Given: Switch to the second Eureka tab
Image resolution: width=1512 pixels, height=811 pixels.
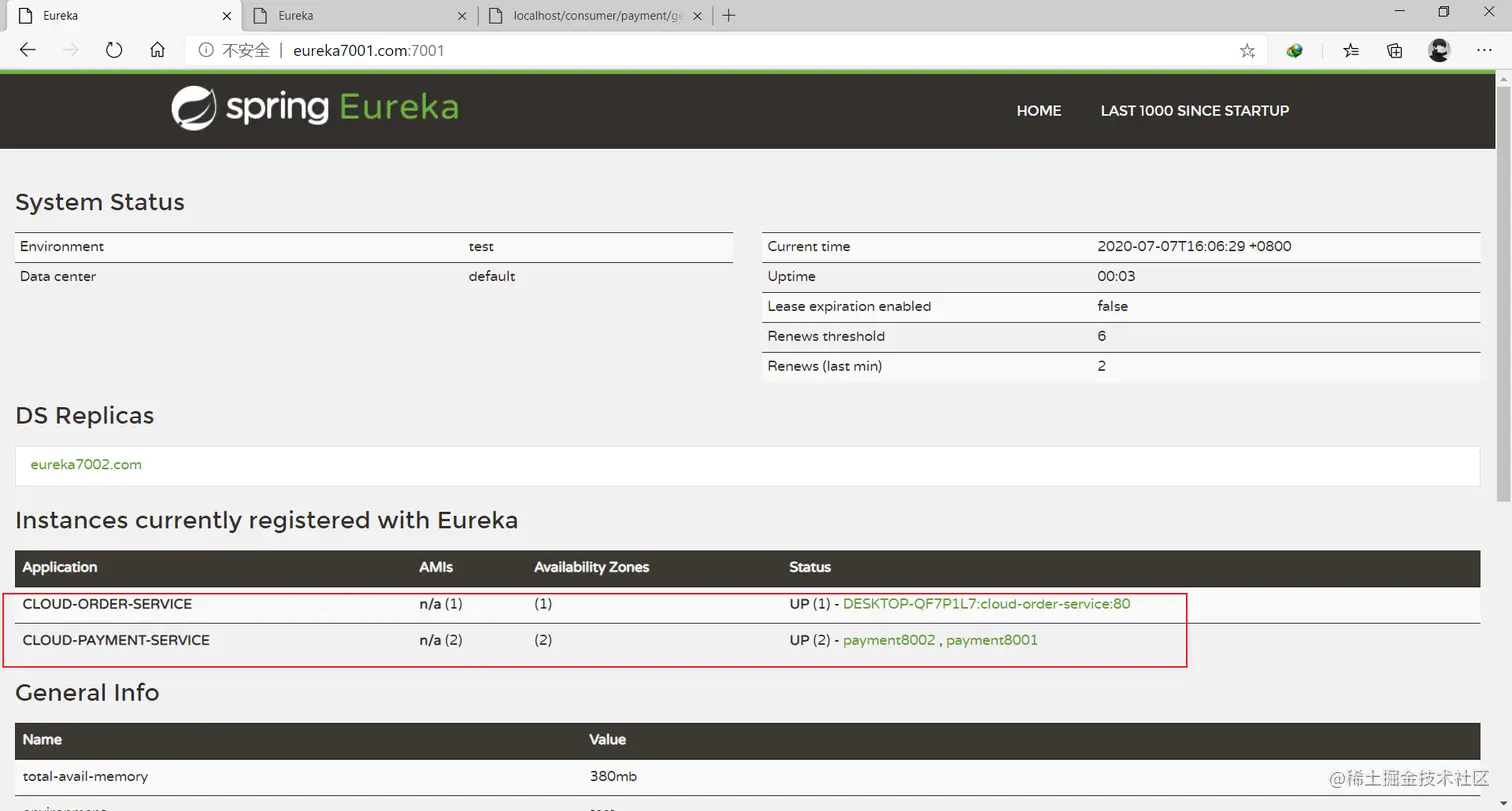Looking at the screenshot, I should tap(360, 16).
